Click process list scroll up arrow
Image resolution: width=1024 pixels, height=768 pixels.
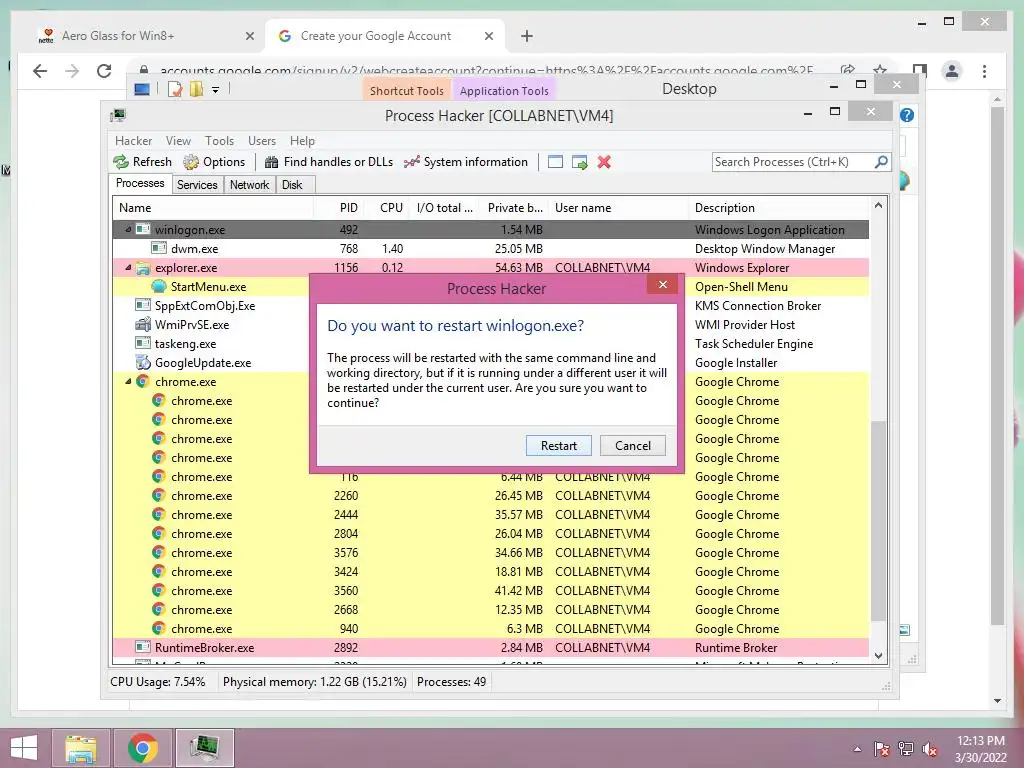878,206
